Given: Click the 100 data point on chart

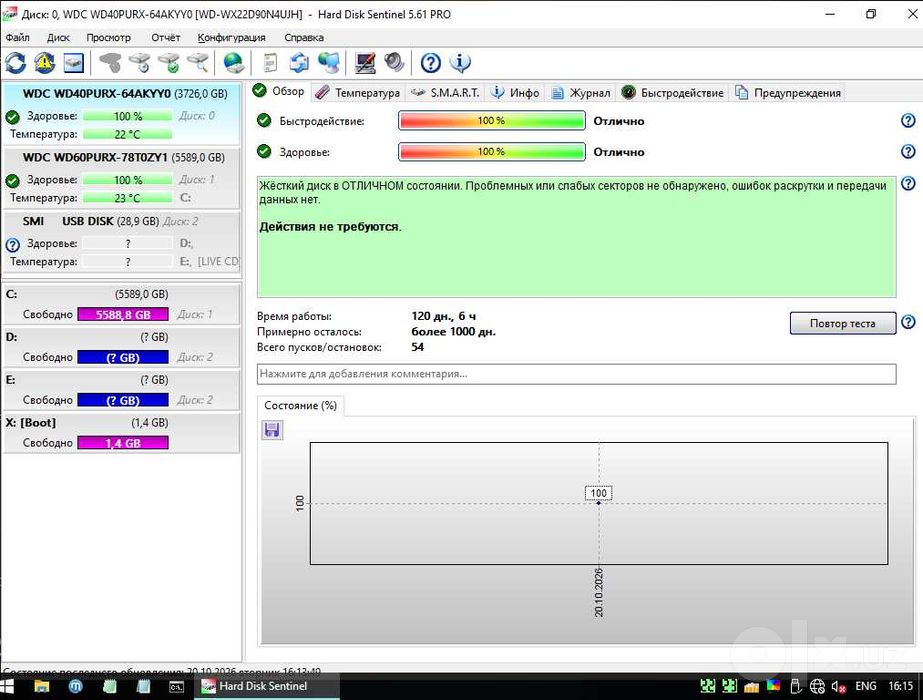Looking at the screenshot, I should pos(599,503).
